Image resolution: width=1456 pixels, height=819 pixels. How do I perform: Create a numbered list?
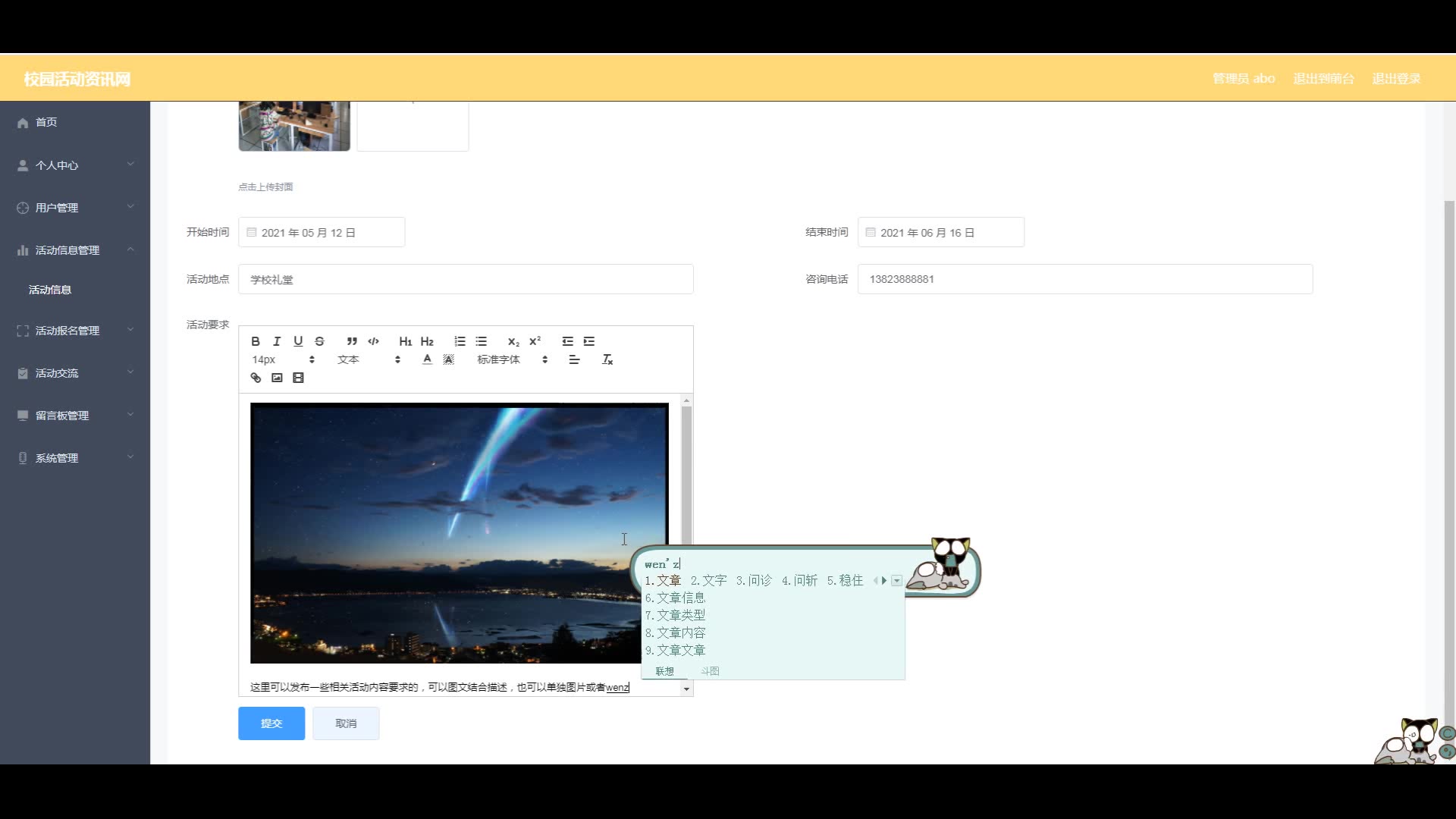click(x=460, y=341)
